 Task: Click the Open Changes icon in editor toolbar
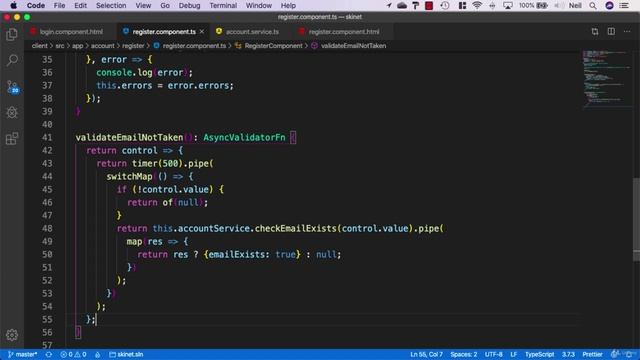[x=595, y=31]
